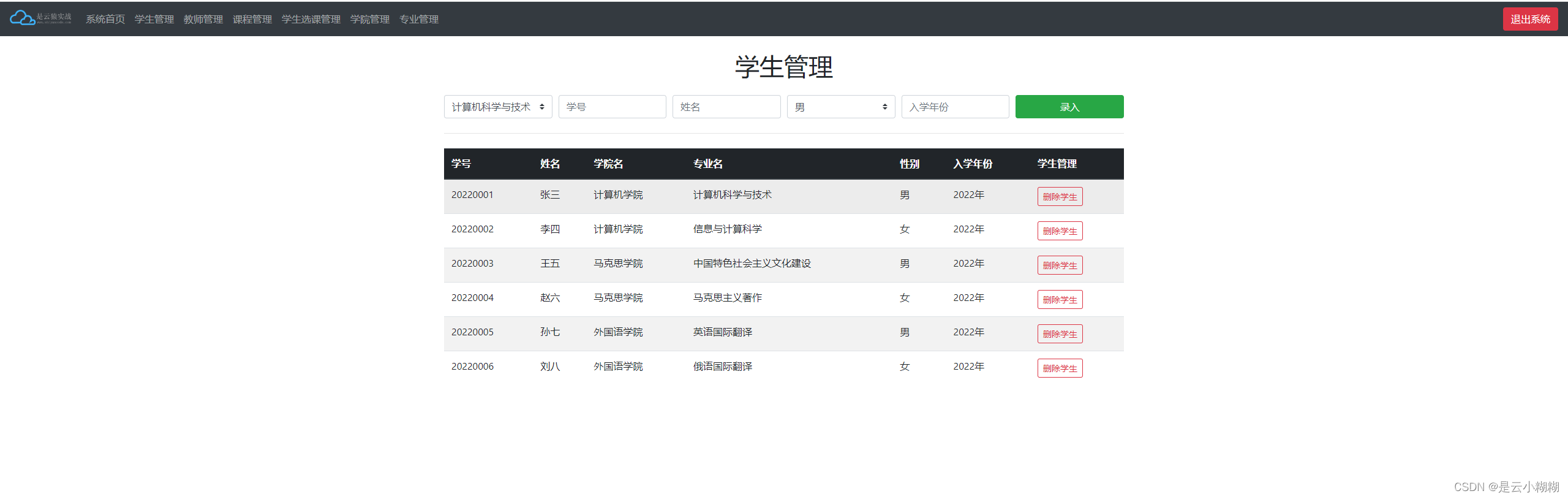Click 2022年 in 张三 row
The height and width of the screenshot is (499, 1568).
[x=969, y=195]
